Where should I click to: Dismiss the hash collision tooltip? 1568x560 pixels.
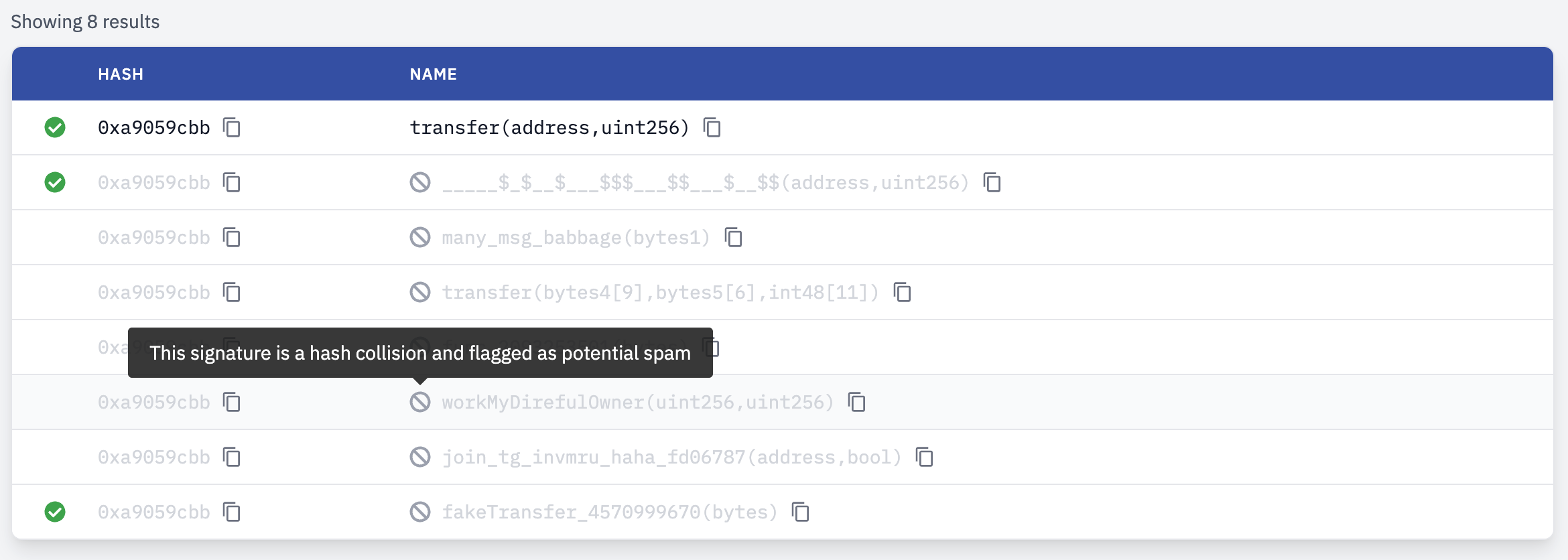click(419, 353)
